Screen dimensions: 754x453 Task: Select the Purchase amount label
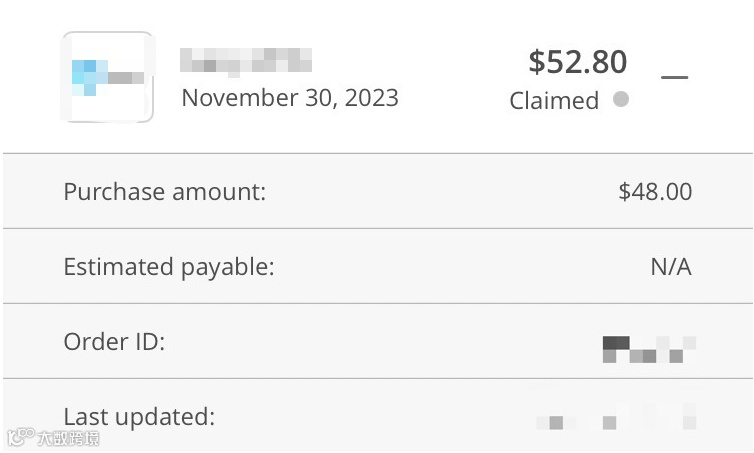point(165,191)
